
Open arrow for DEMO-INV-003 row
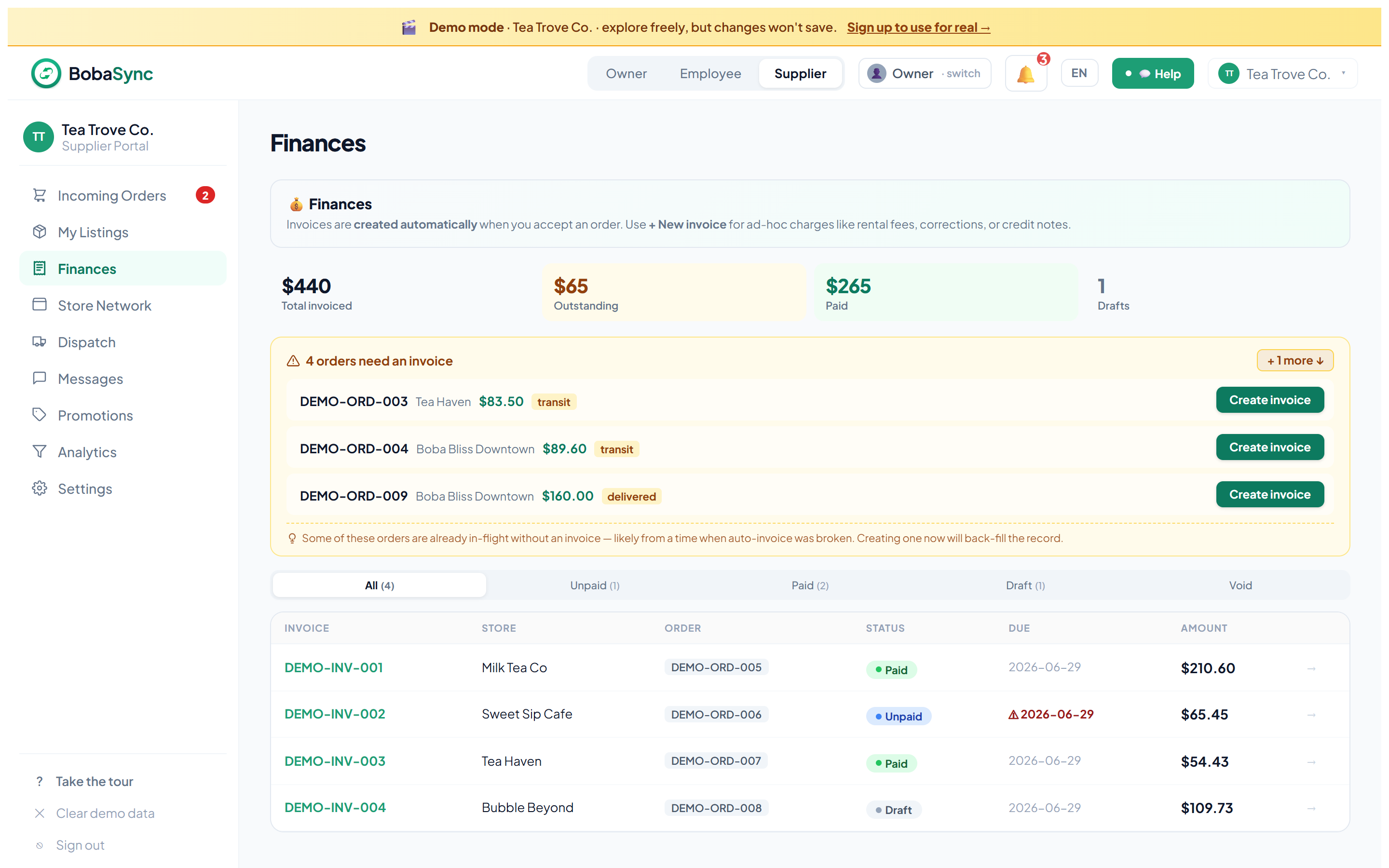tap(1311, 762)
